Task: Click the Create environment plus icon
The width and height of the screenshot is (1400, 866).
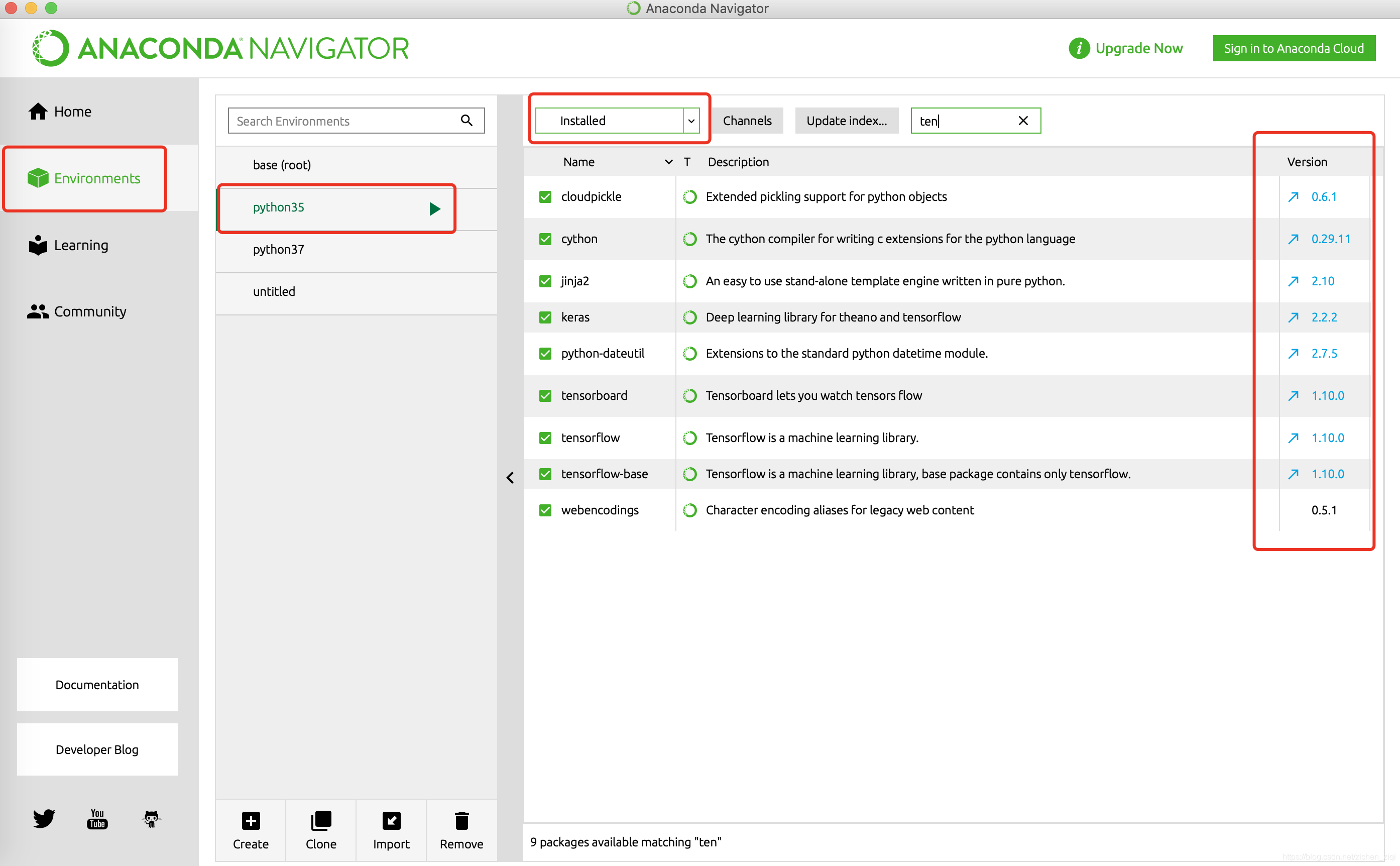Action: coord(250,820)
